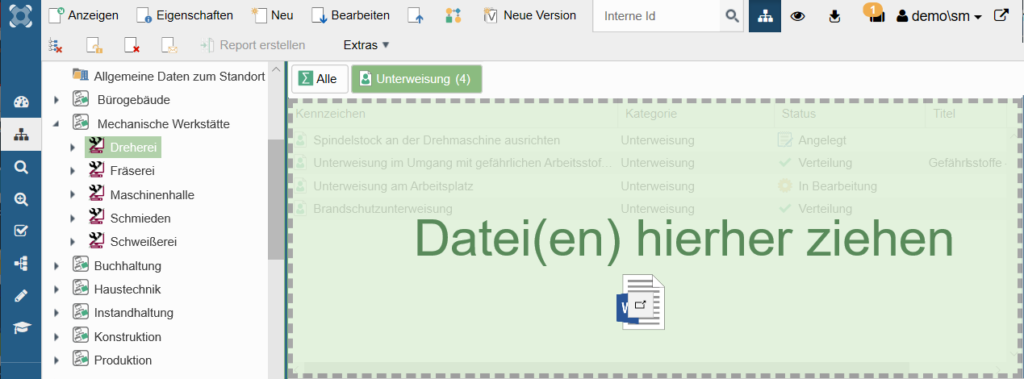Click the workflow diagram icon in toolbar

(x=453, y=16)
